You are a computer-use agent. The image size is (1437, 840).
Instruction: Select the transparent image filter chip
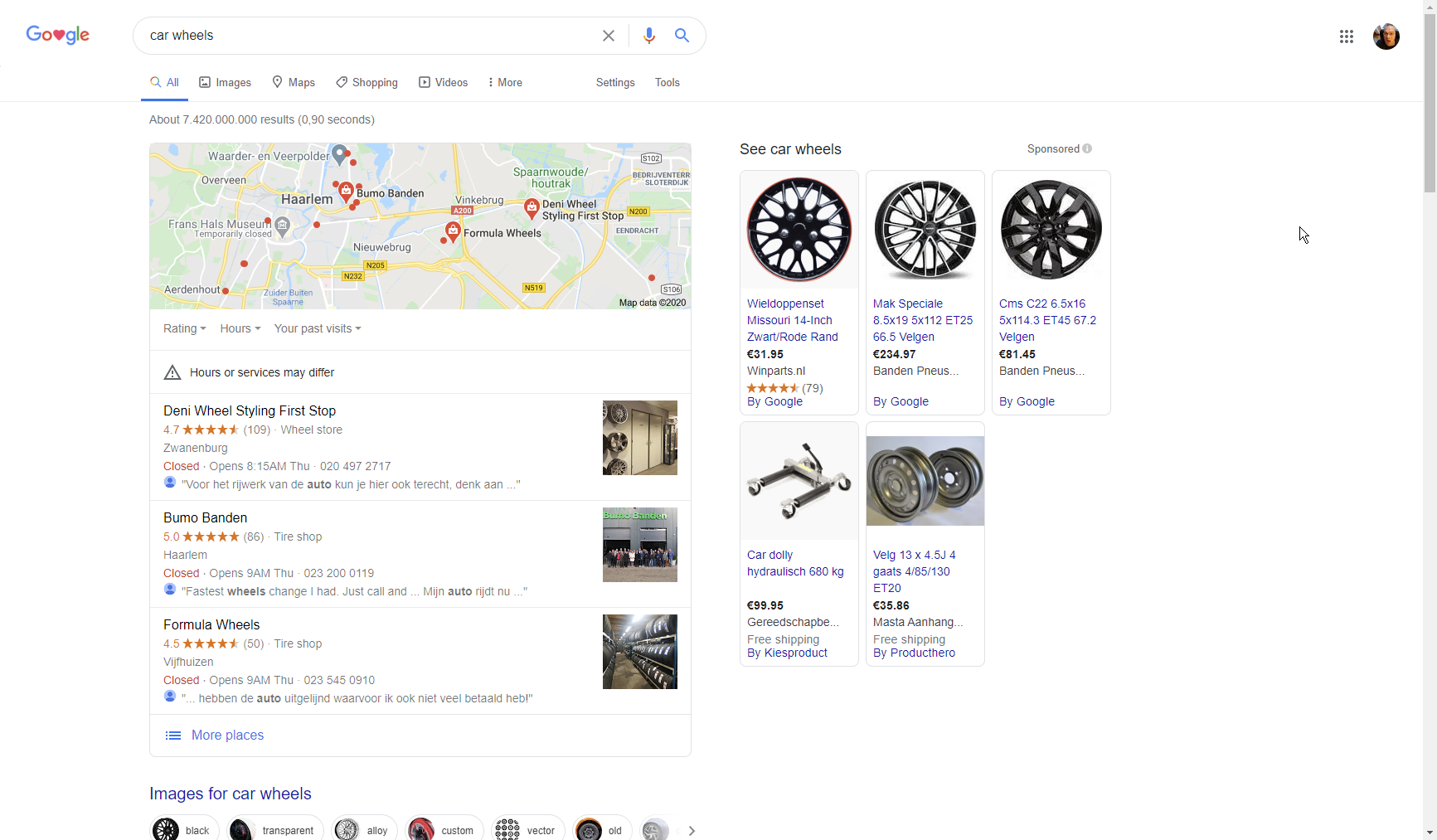[x=276, y=829]
